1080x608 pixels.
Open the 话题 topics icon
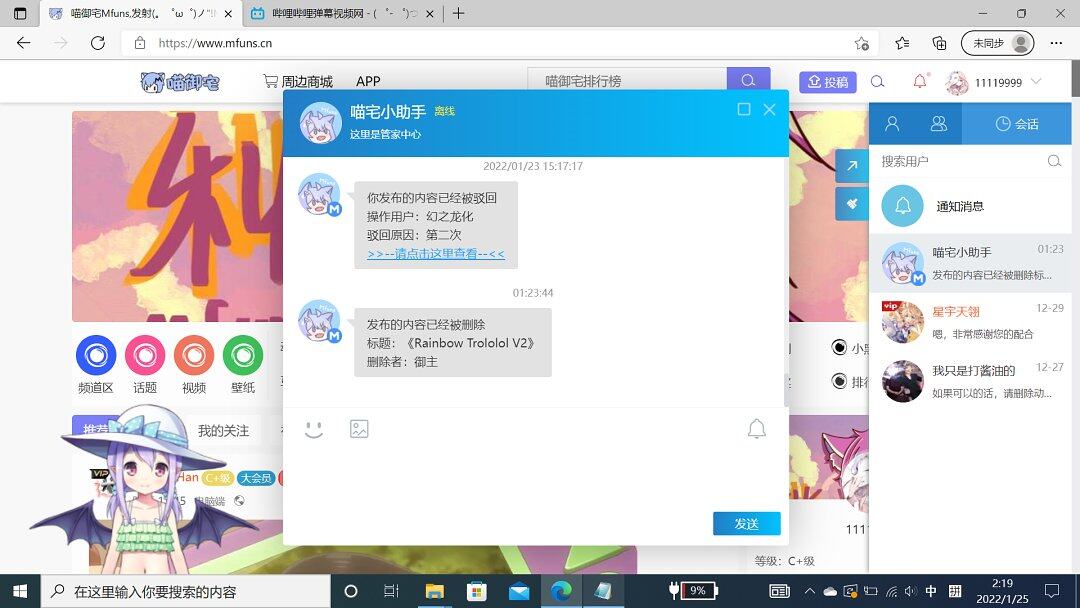(145, 355)
